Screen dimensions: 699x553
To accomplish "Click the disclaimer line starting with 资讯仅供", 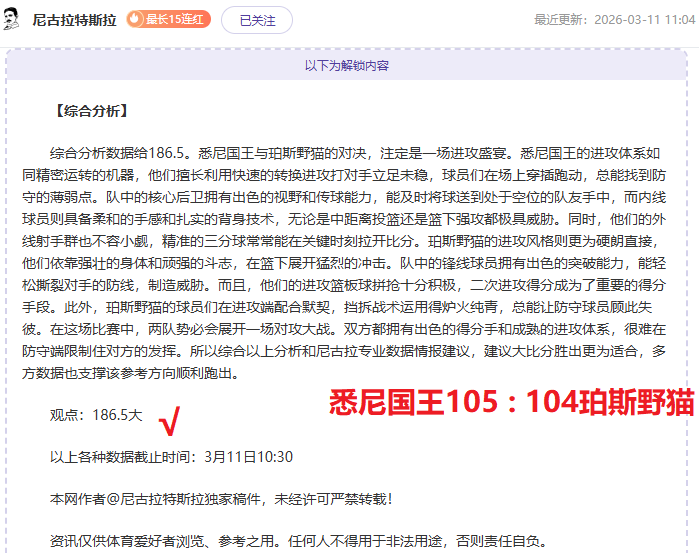I will tap(298, 540).
